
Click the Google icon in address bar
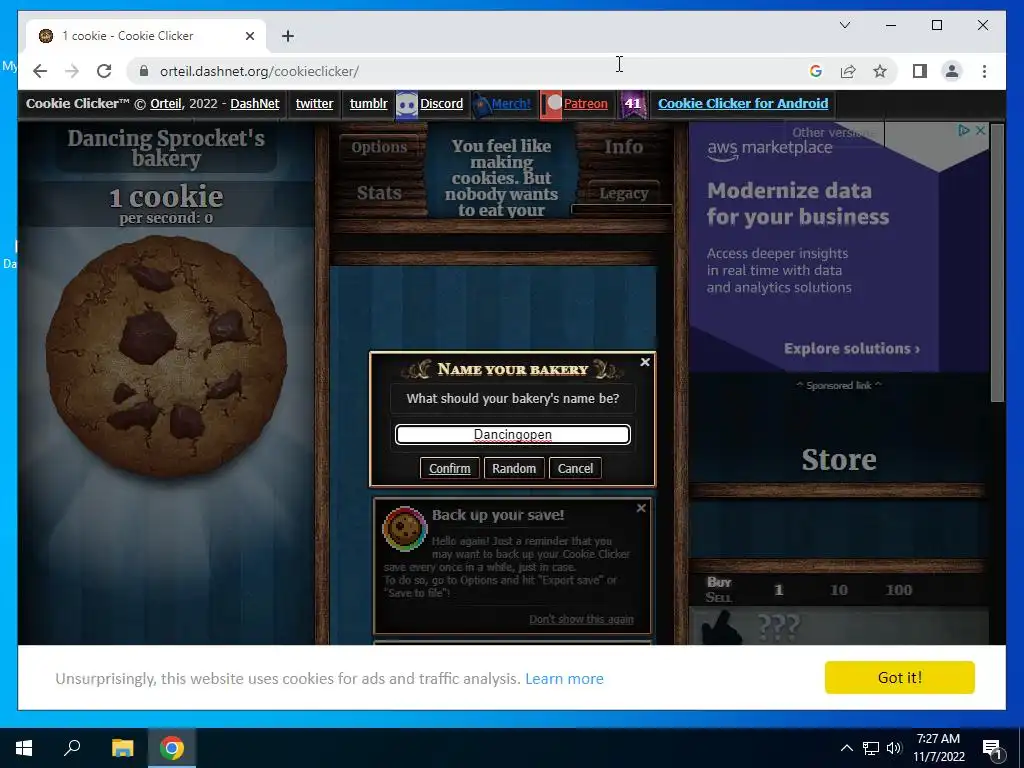(x=816, y=71)
